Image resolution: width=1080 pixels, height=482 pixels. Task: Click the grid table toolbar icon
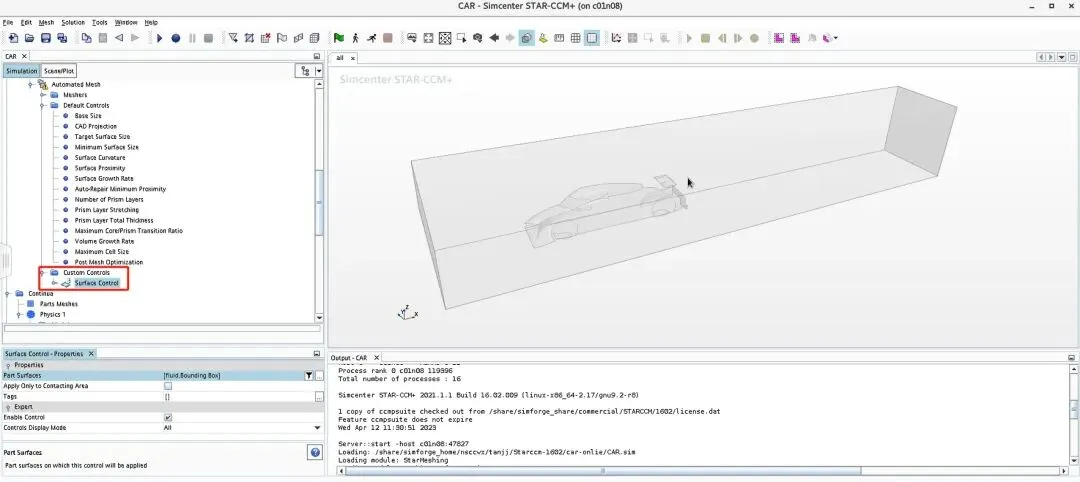575,39
